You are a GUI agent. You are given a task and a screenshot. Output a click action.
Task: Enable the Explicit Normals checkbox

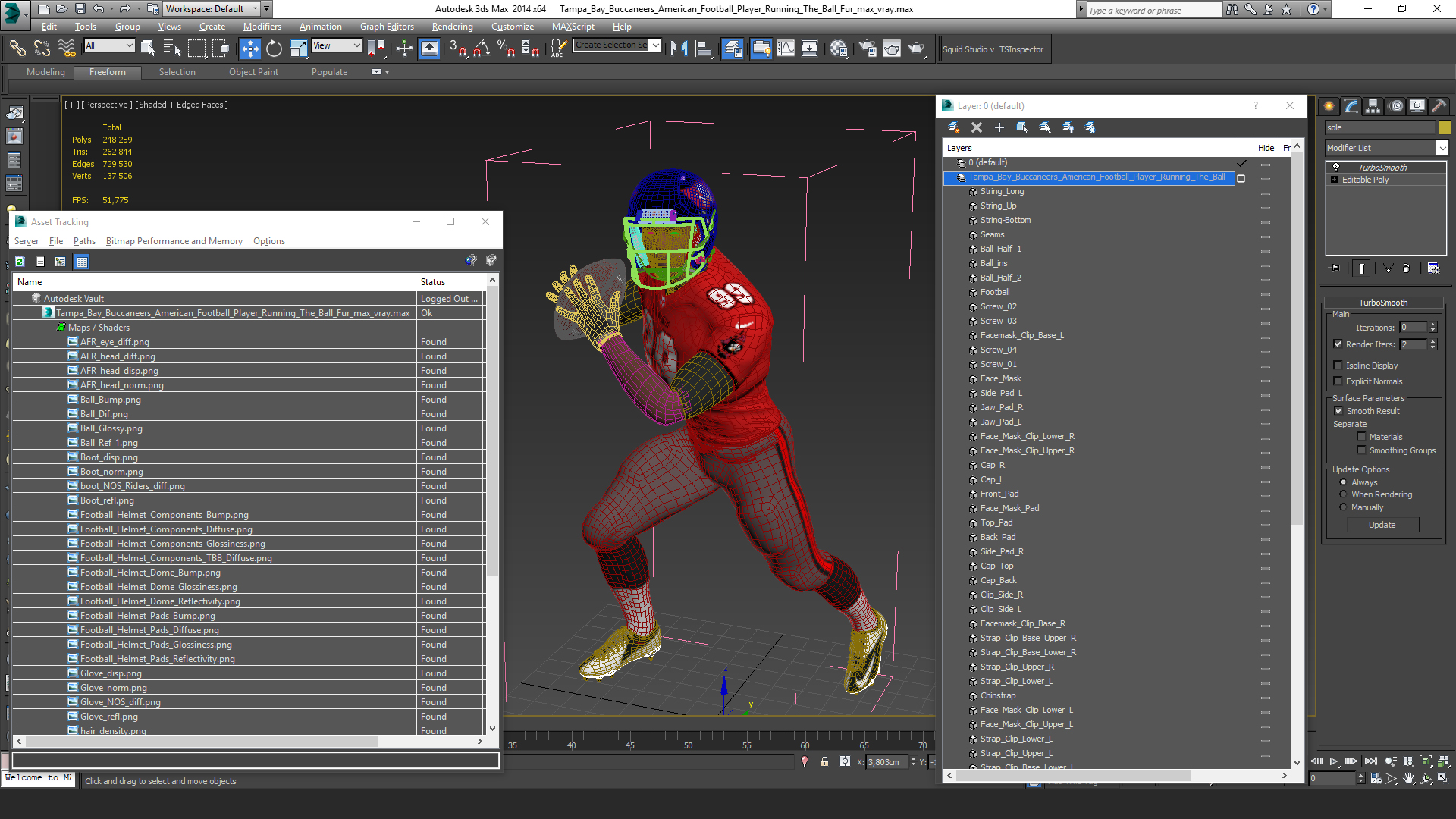pos(1338,381)
